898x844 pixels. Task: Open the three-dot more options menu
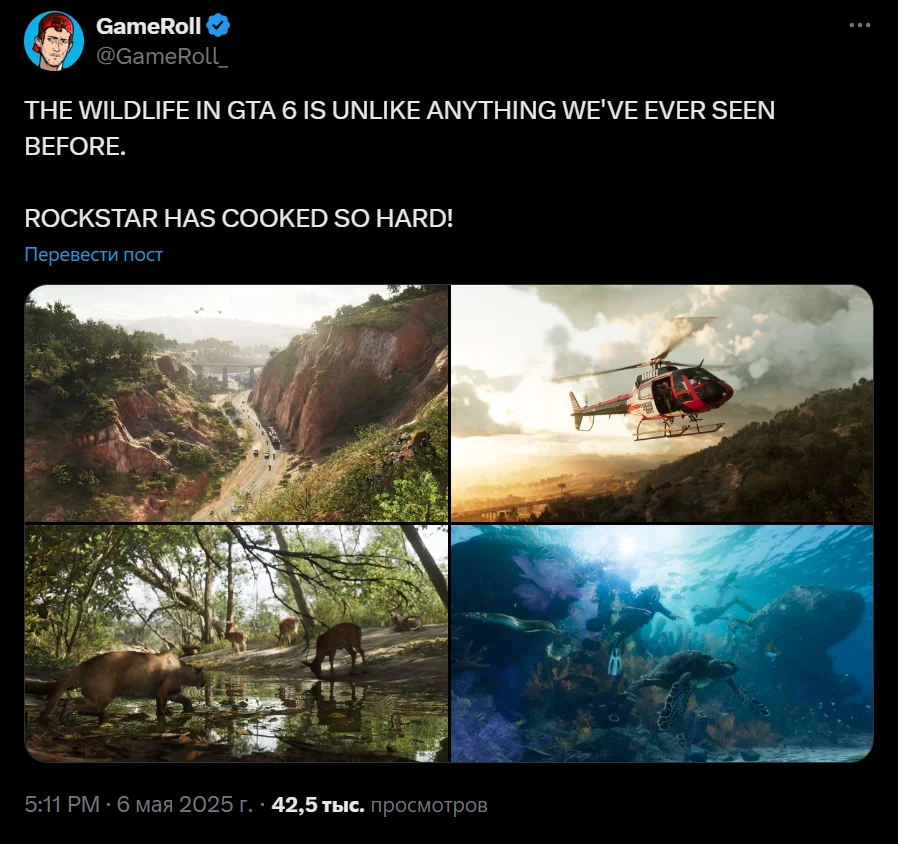tap(860, 25)
